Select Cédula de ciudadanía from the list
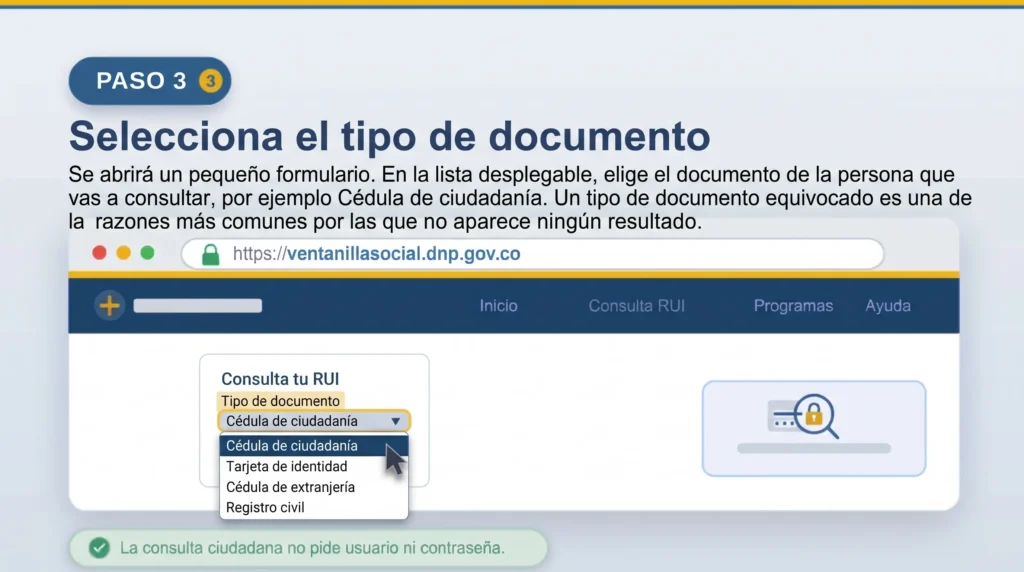Image resolution: width=1024 pixels, height=572 pixels. point(314,445)
